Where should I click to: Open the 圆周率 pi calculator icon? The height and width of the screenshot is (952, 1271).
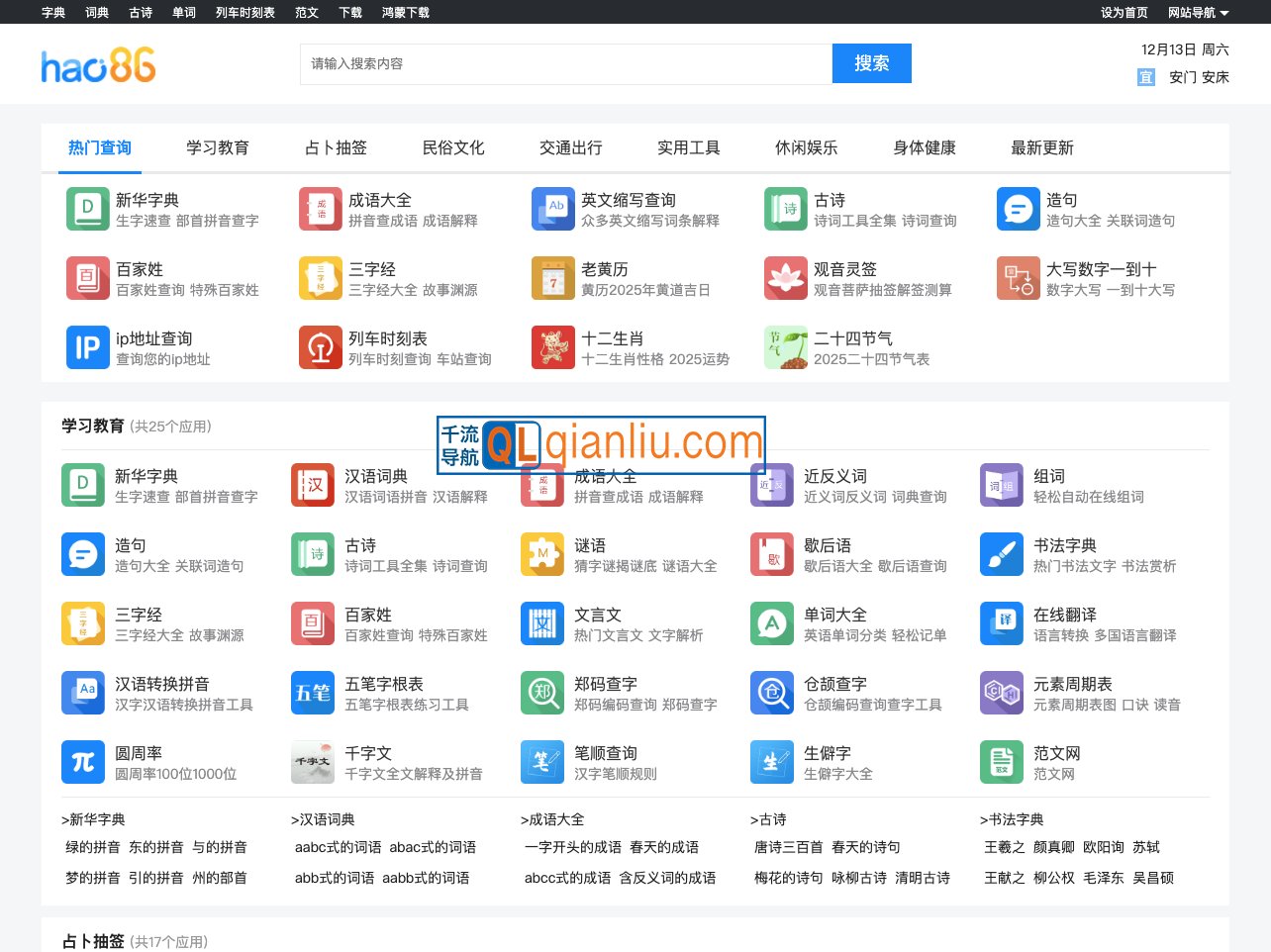coord(82,761)
